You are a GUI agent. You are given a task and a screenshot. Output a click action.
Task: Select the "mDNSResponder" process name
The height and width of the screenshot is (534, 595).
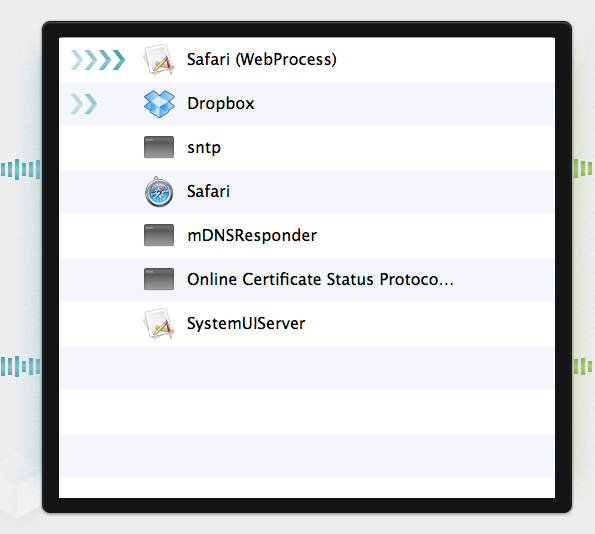point(252,236)
